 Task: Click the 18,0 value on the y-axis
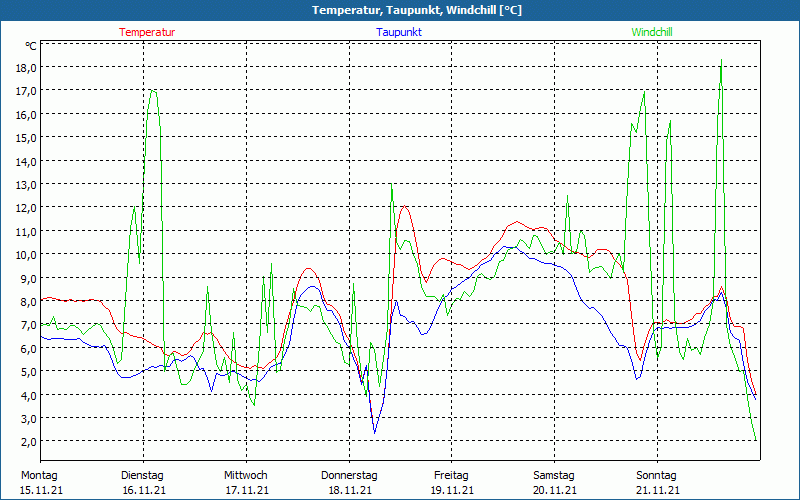(27, 67)
